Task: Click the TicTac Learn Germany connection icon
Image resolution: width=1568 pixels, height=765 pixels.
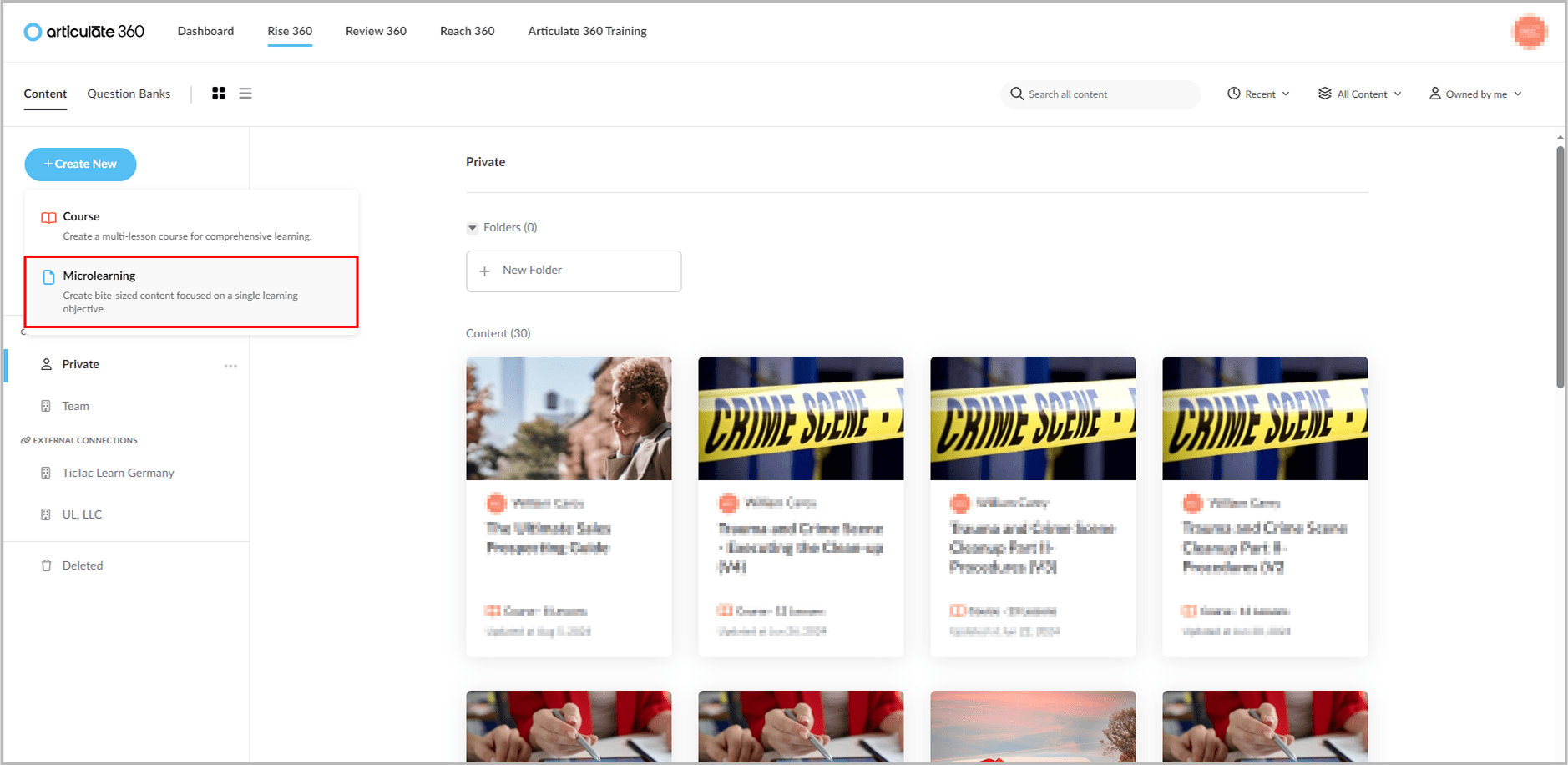Action: pyautogui.click(x=46, y=473)
